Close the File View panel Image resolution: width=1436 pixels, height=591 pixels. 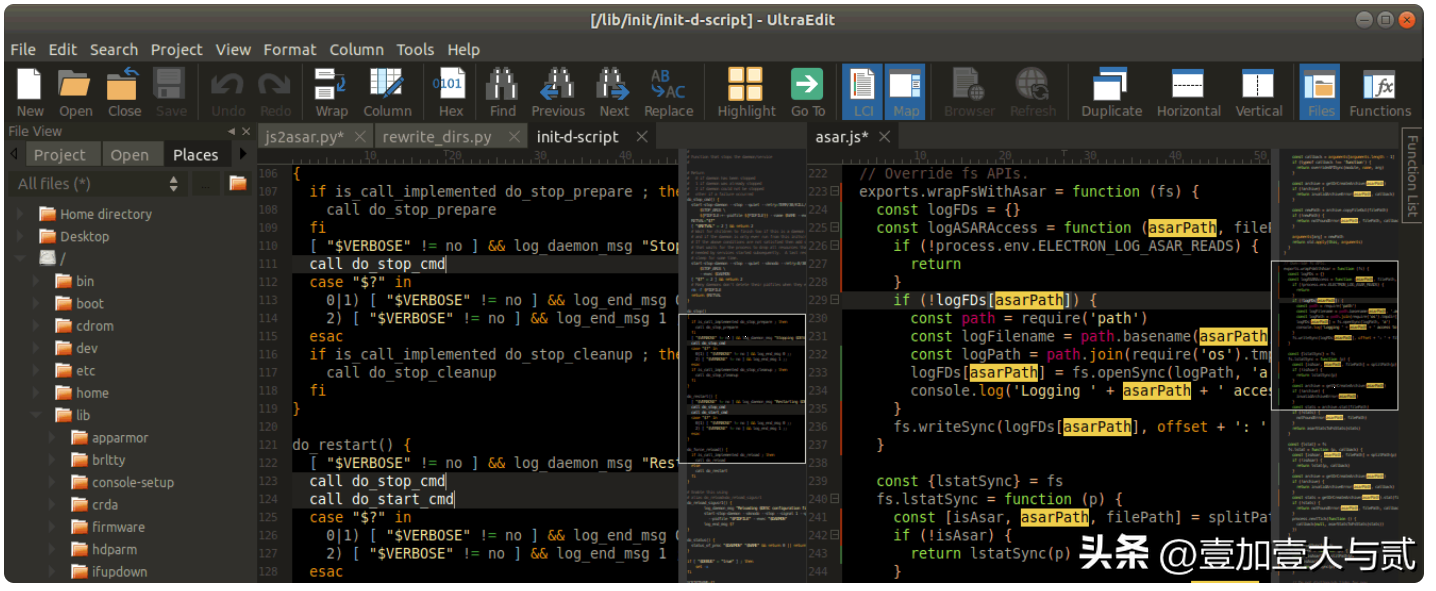(x=246, y=132)
